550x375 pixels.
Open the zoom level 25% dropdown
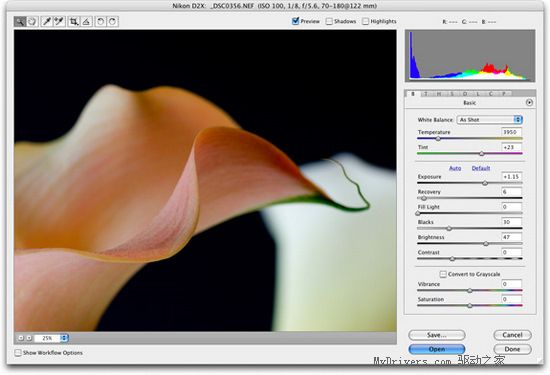tap(51, 338)
